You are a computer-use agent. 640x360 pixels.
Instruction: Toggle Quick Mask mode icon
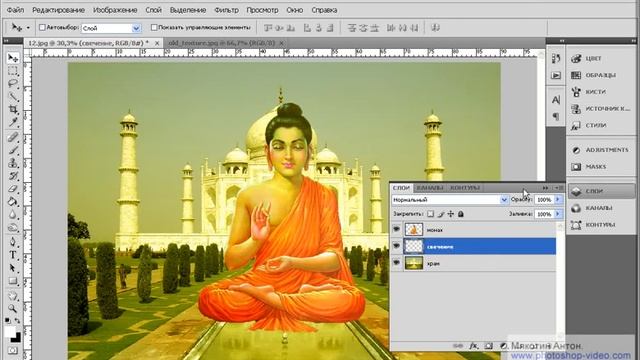(13, 351)
